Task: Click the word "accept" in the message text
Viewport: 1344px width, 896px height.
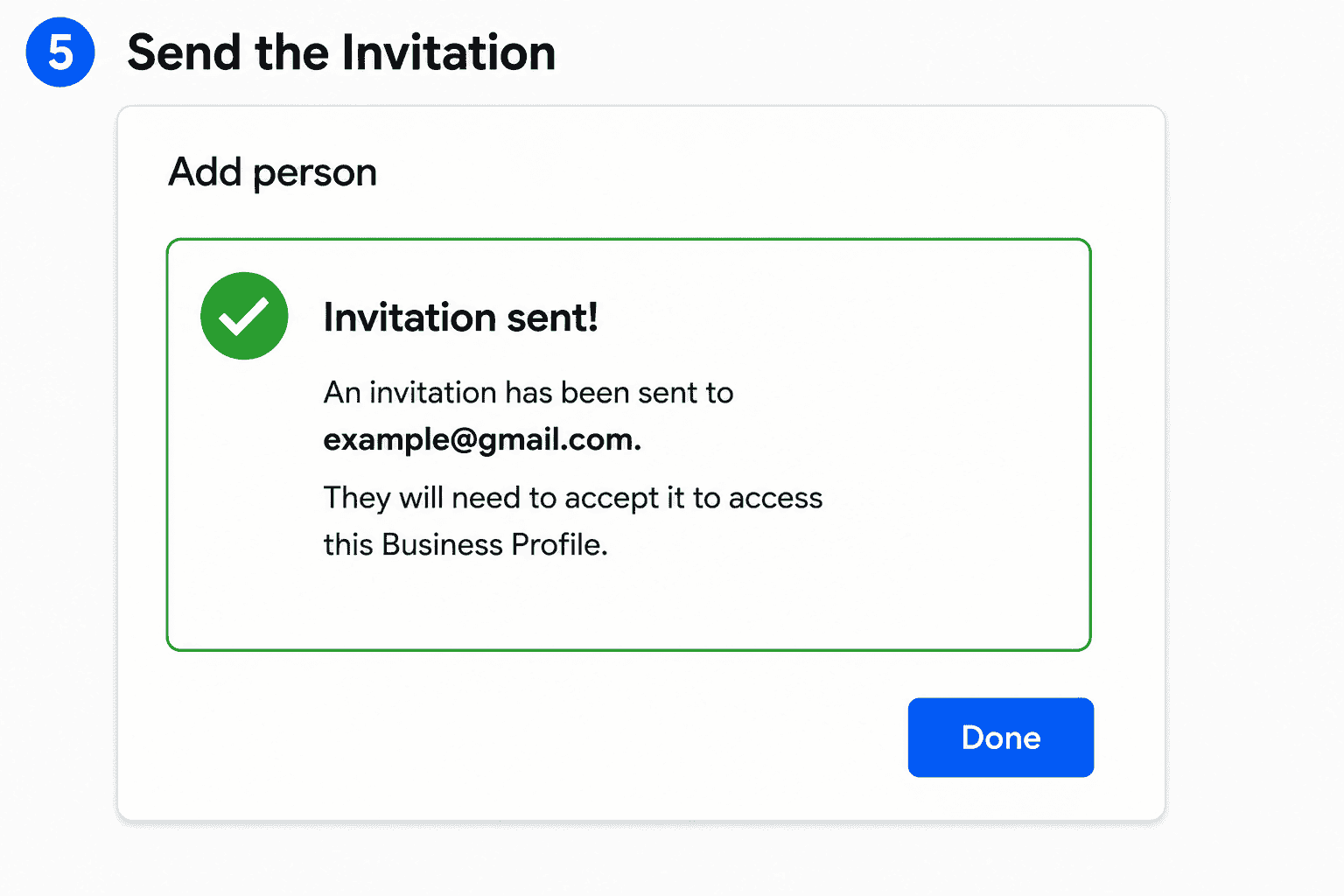Action: 612,500
